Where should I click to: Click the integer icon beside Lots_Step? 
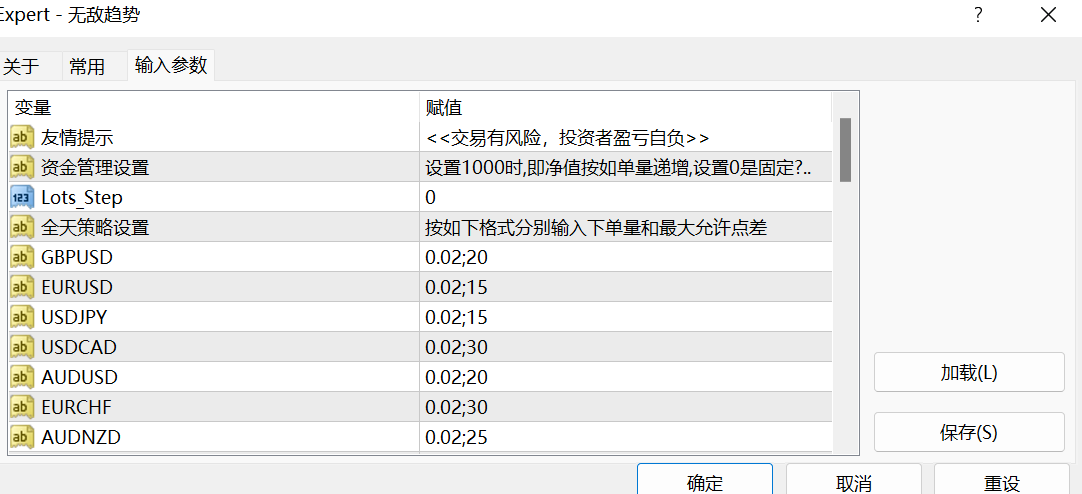point(22,197)
